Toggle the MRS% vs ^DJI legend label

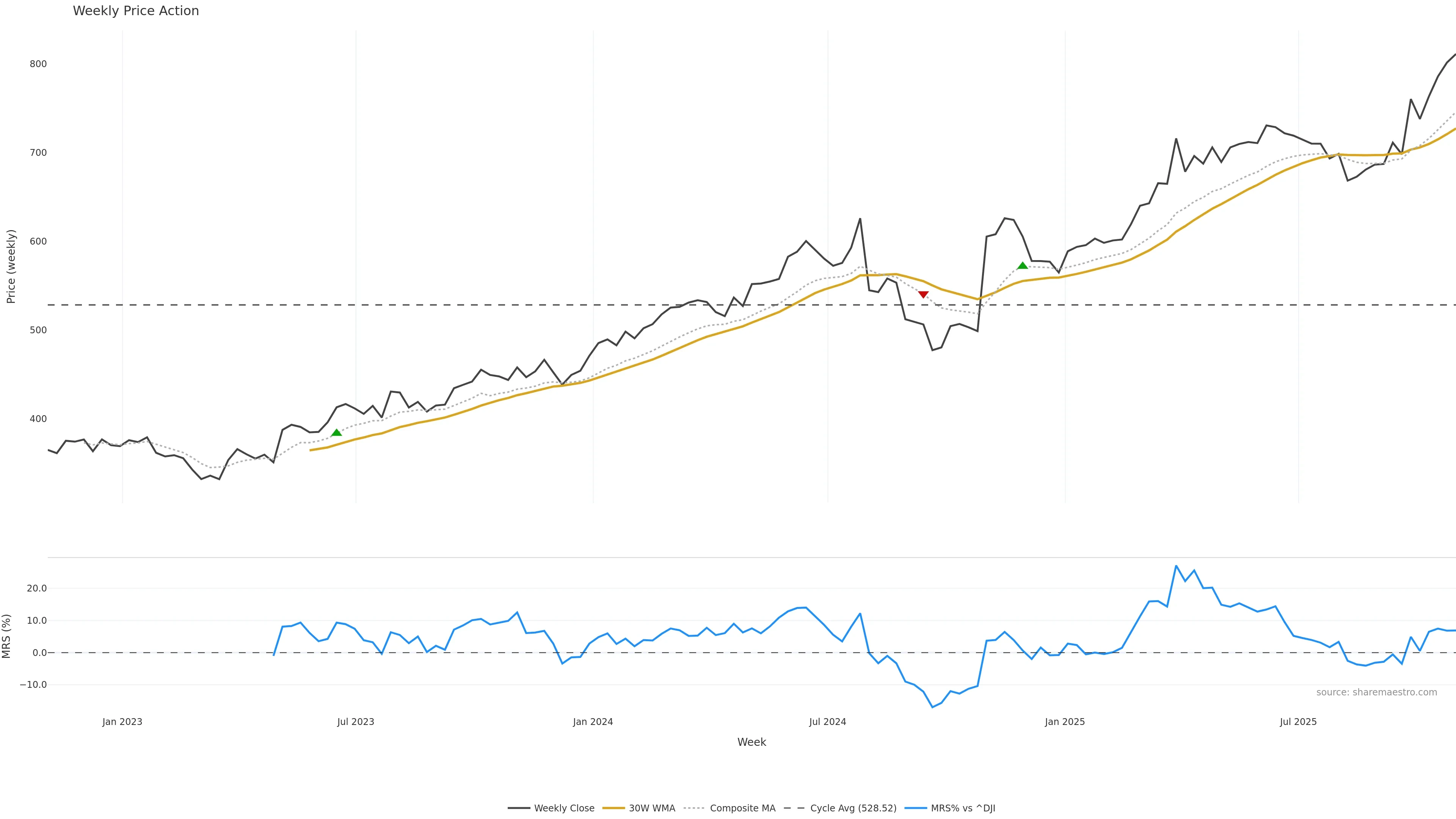(x=963, y=808)
